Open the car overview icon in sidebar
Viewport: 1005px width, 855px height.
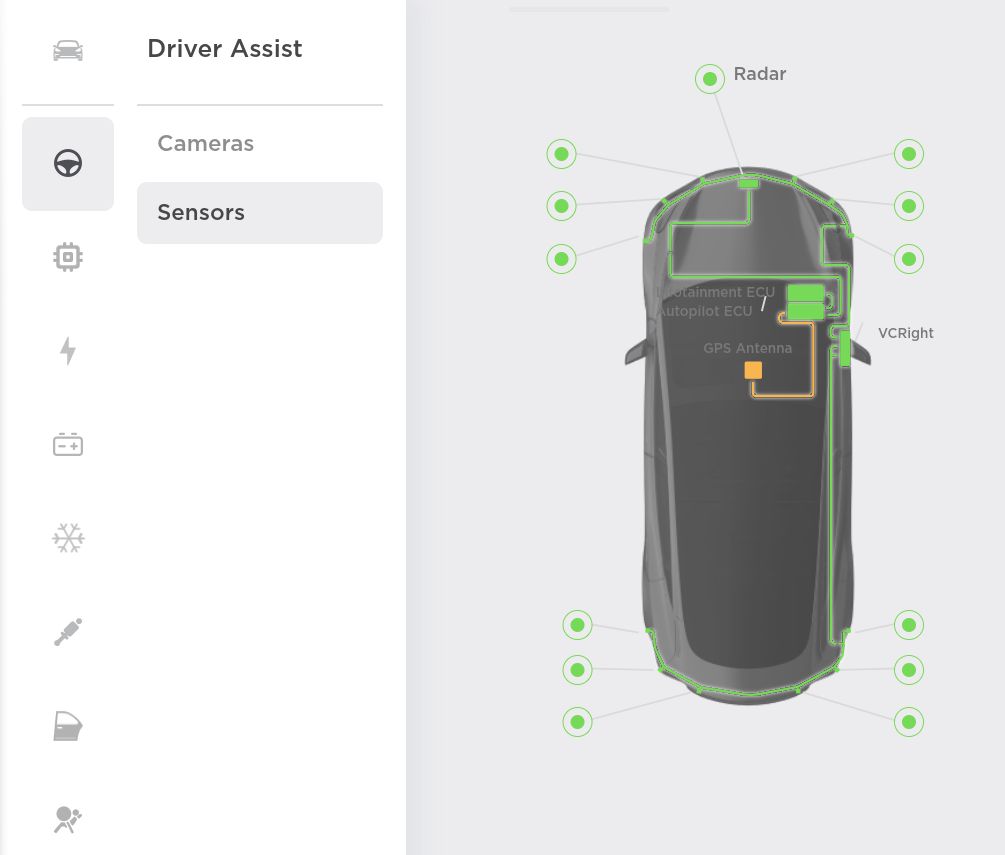pyautogui.click(x=68, y=50)
